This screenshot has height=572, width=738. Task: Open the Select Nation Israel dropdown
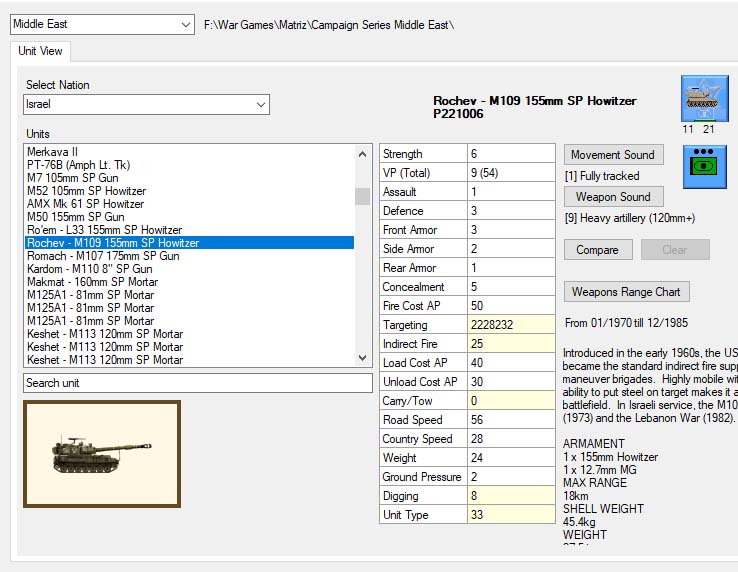pyautogui.click(x=146, y=104)
